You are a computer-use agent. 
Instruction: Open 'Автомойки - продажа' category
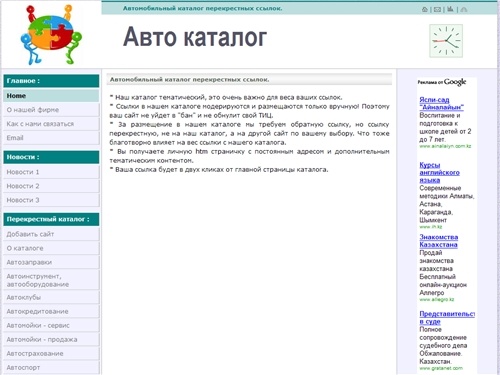[x=51, y=339]
